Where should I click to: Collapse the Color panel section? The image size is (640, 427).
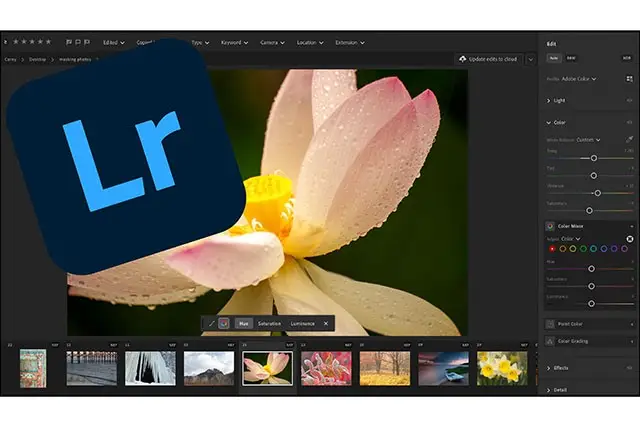549,122
